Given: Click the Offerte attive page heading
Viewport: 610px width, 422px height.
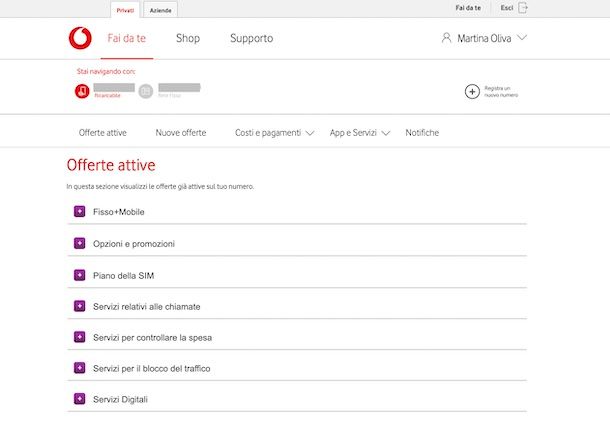Looking at the screenshot, I should pyautogui.click(x=111, y=165).
